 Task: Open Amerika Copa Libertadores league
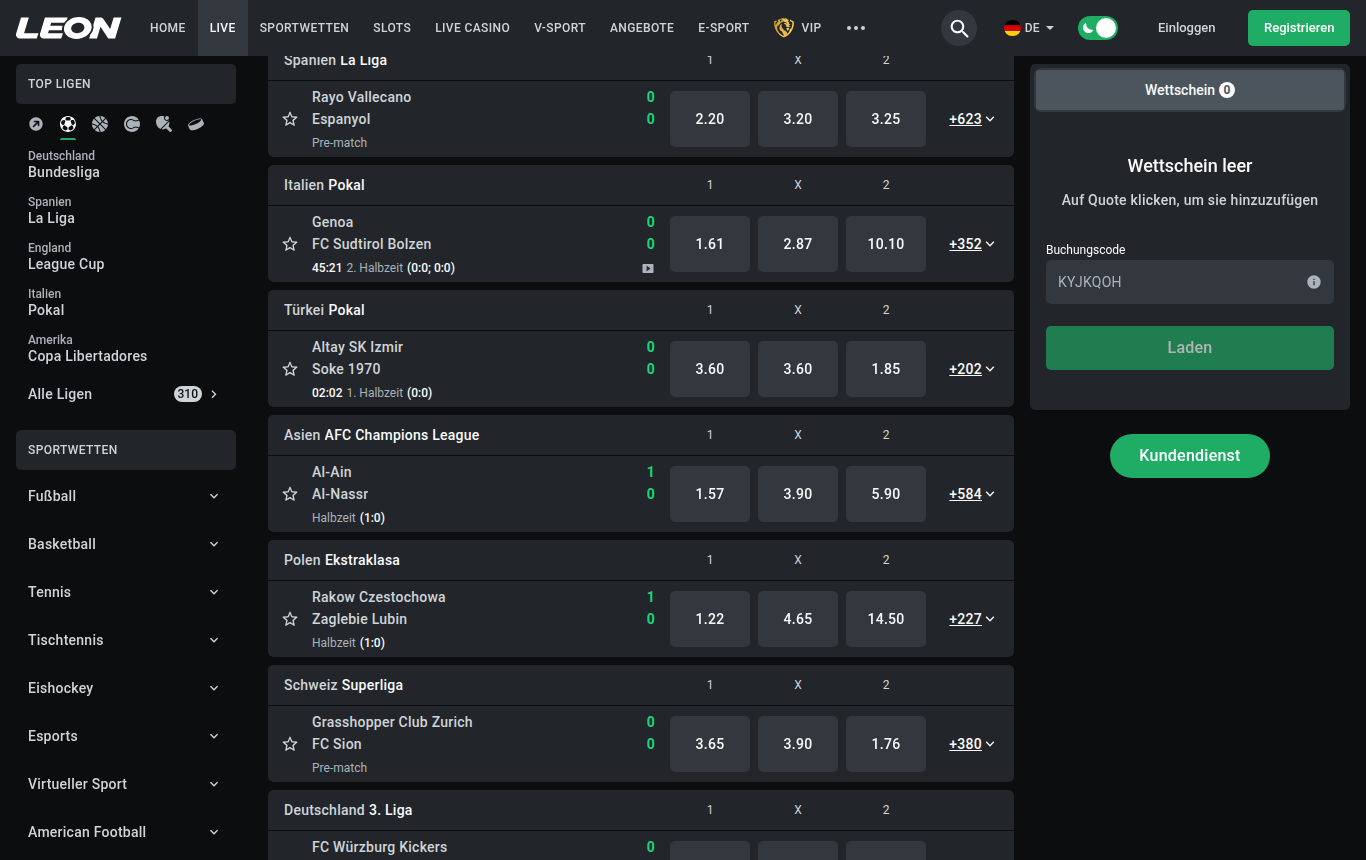coord(87,349)
